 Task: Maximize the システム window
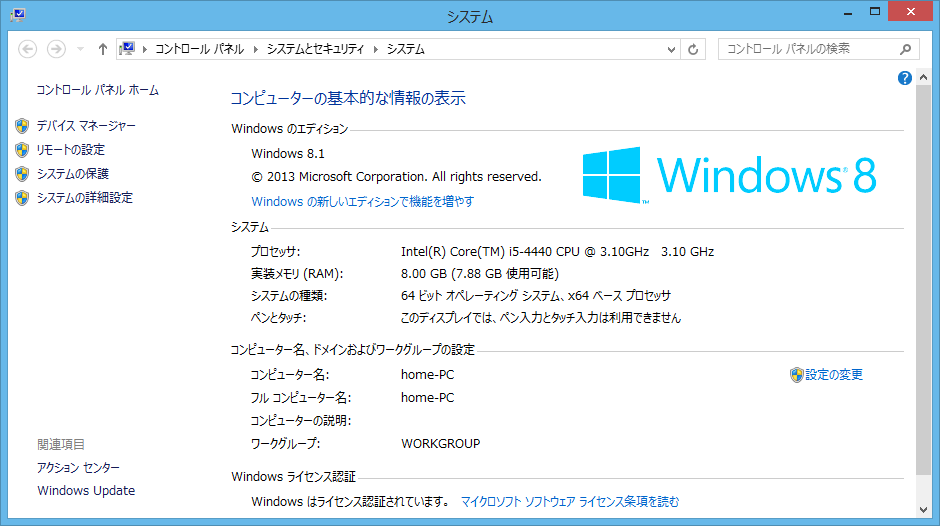click(875, 12)
